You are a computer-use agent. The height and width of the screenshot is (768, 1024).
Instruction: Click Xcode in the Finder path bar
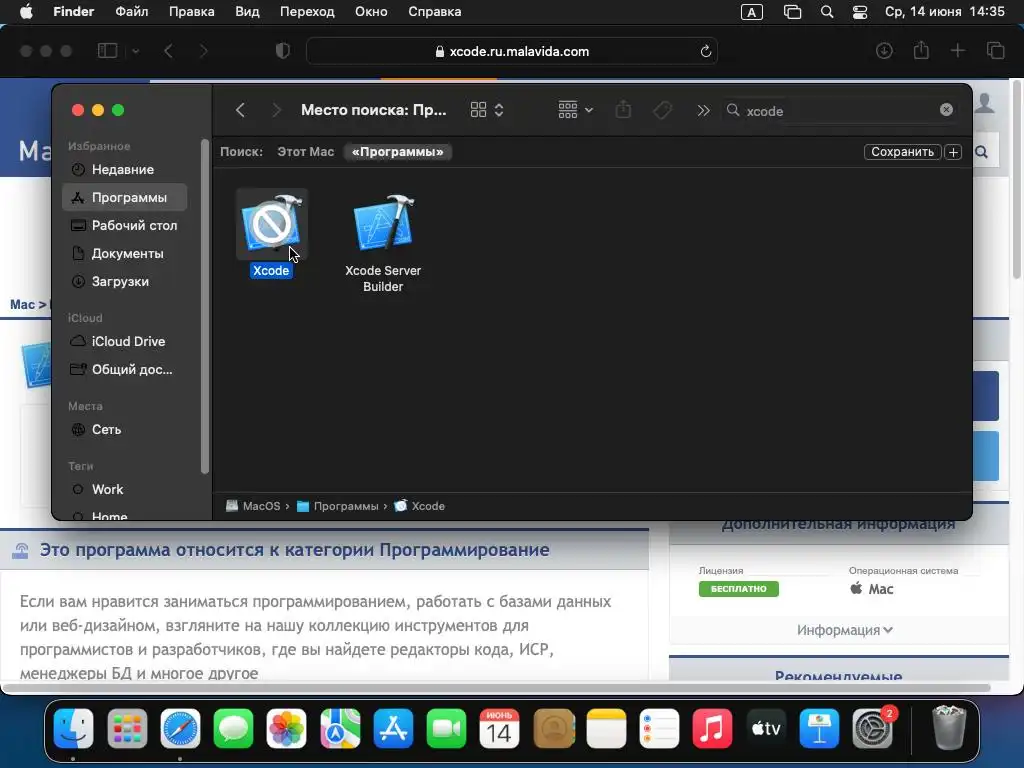(x=420, y=506)
